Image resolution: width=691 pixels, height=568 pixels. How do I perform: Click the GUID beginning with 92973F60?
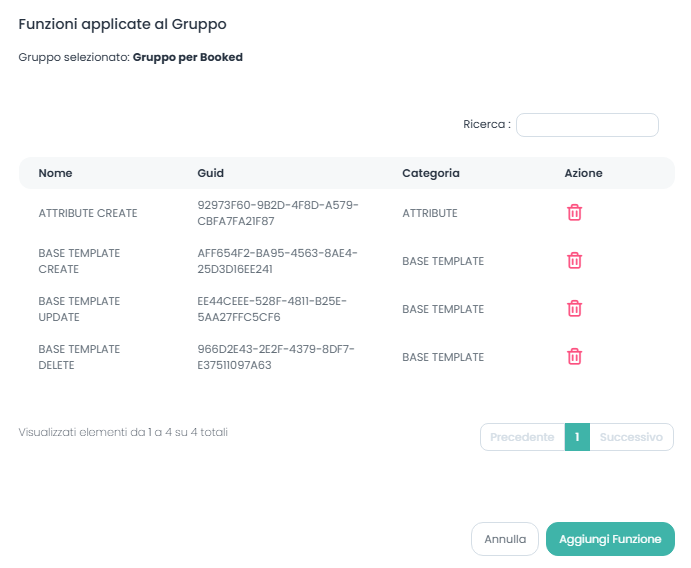click(278, 213)
